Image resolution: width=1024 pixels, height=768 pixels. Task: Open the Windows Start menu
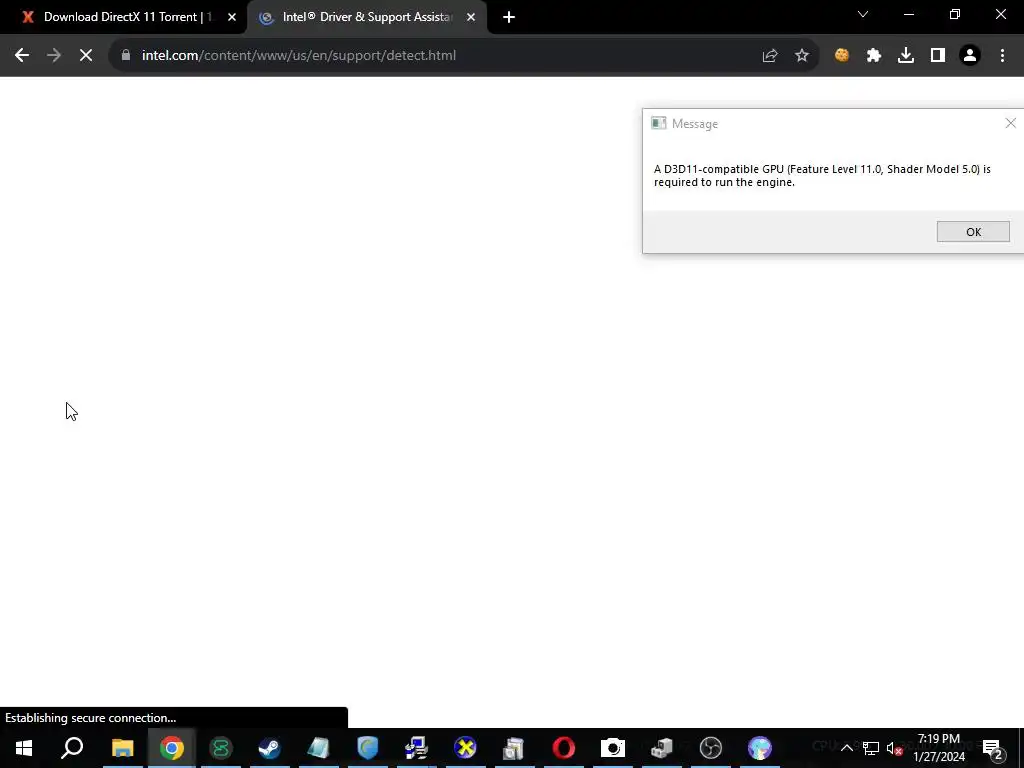point(24,748)
